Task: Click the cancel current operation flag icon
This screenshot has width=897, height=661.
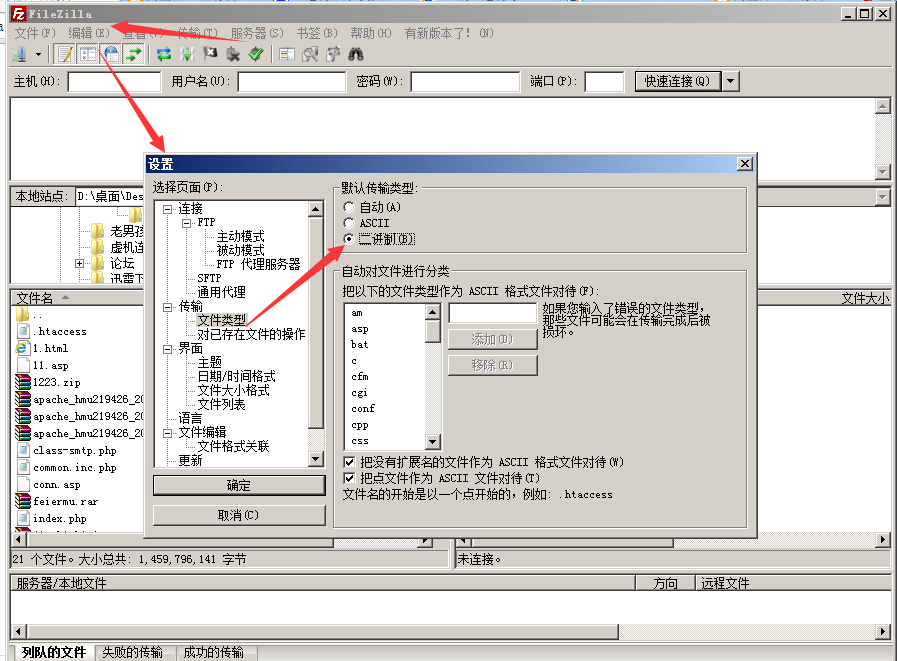Action: pyautogui.click(x=210, y=54)
